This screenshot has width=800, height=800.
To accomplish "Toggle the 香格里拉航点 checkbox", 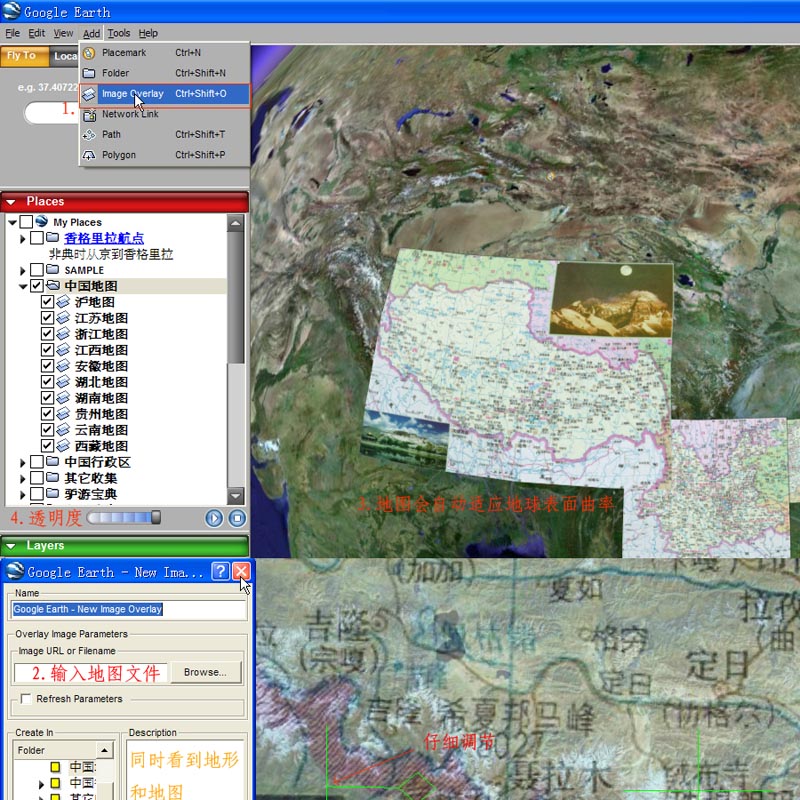I will (37, 238).
